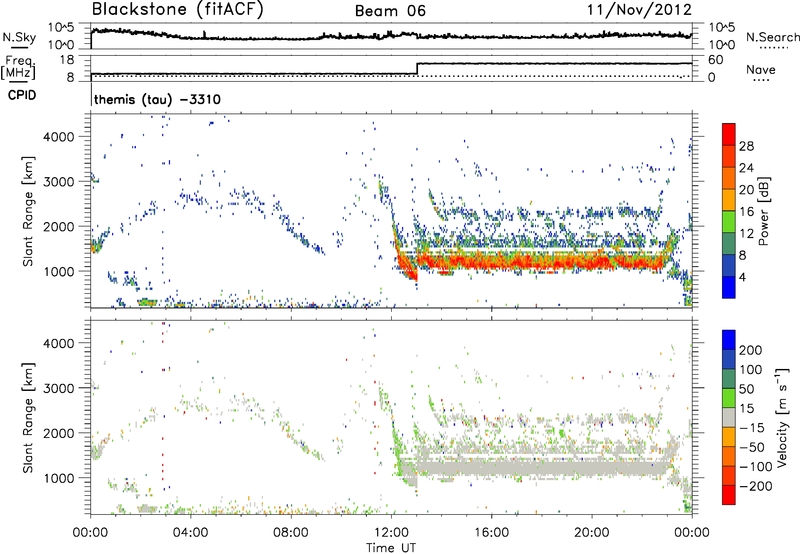Click the 'N.Sky' legend label
800x554 pixels.
[x=19, y=37]
